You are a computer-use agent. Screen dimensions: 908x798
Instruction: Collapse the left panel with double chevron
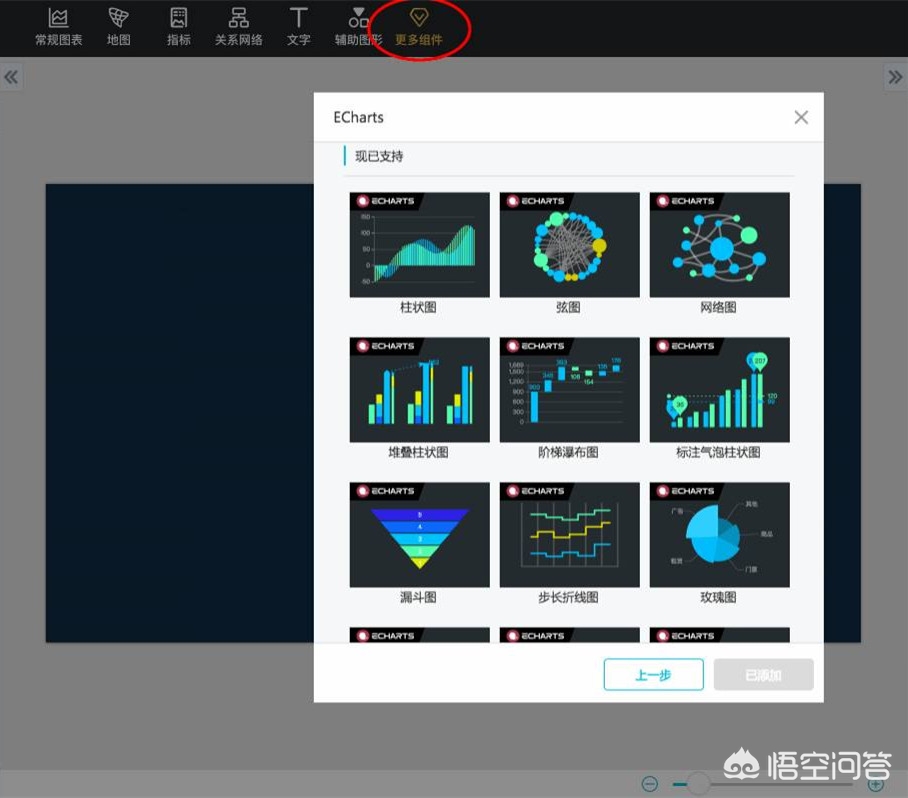click(x=11, y=77)
